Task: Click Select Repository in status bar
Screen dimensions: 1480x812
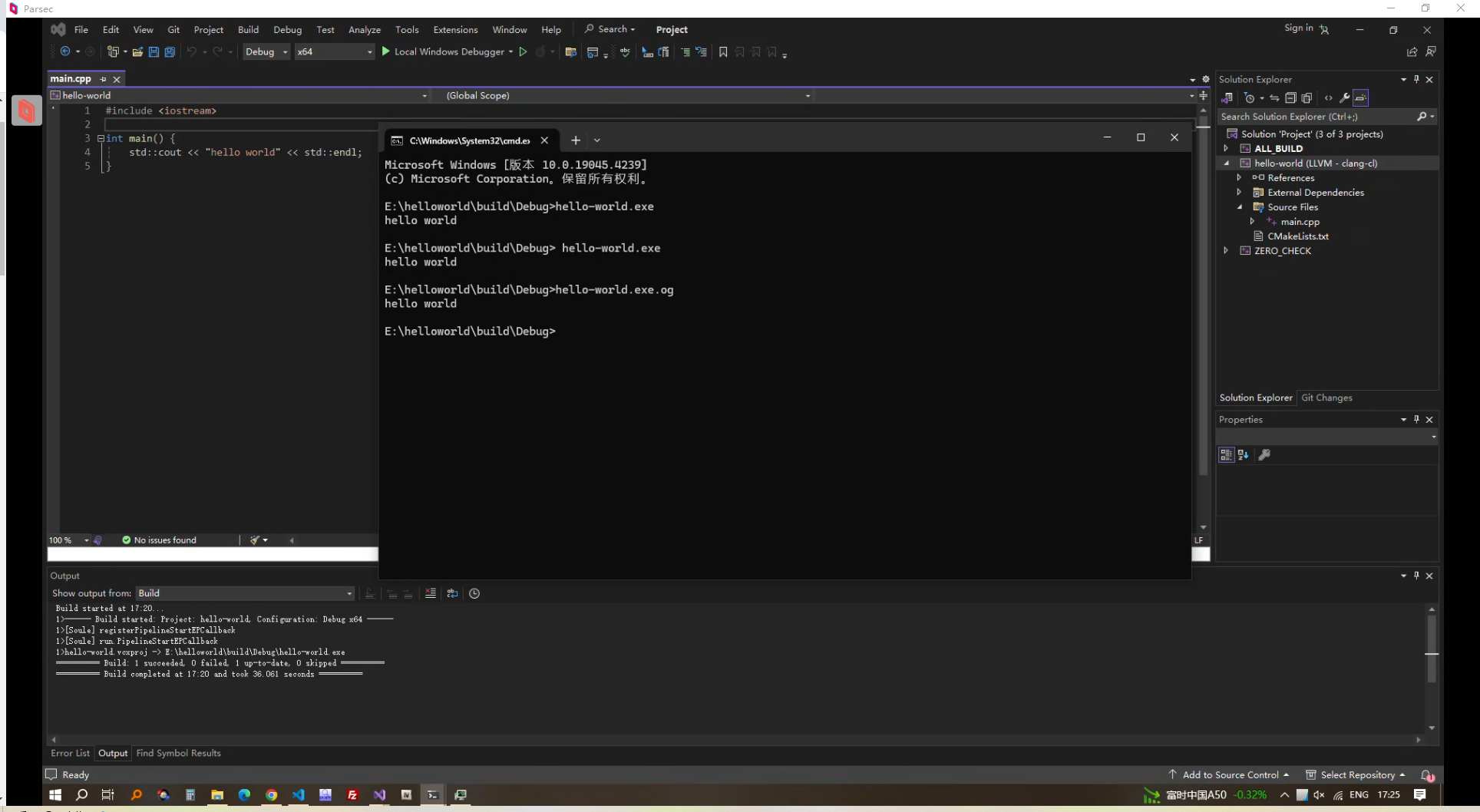Action: [x=1356, y=774]
